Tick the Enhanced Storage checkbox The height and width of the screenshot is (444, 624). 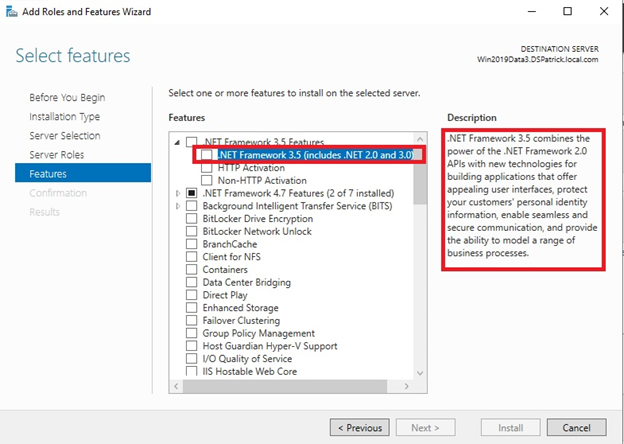pos(191,308)
